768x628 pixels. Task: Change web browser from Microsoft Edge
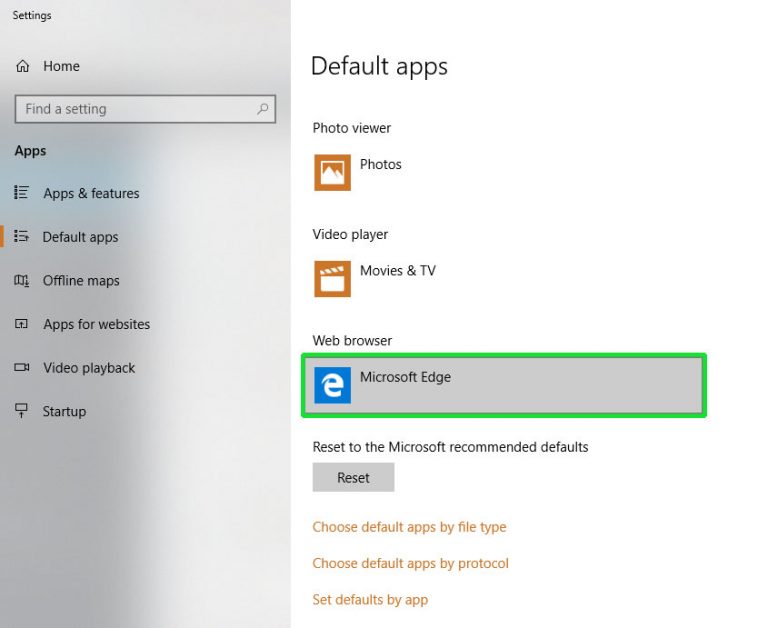click(x=504, y=385)
